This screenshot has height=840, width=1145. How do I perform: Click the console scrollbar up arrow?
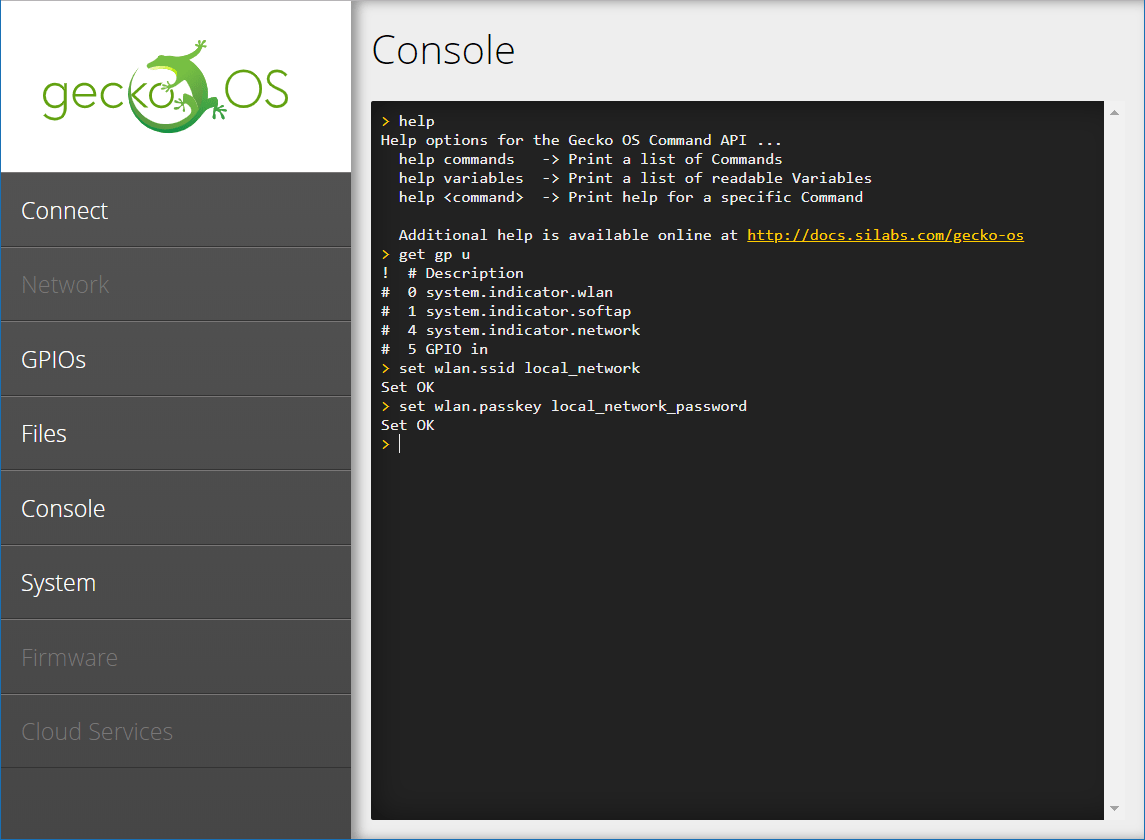[1114, 112]
